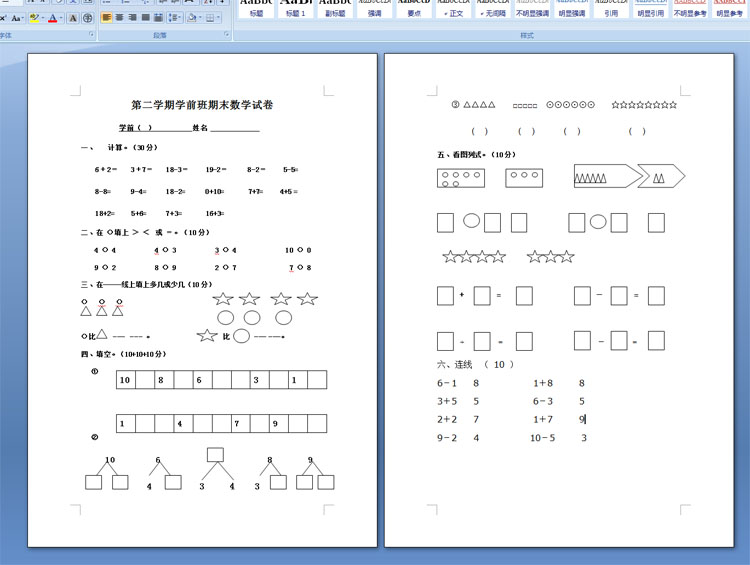Click the enclosed character icon
The width and height of the screenshot is (750, 565).
[x=88, y=18]
